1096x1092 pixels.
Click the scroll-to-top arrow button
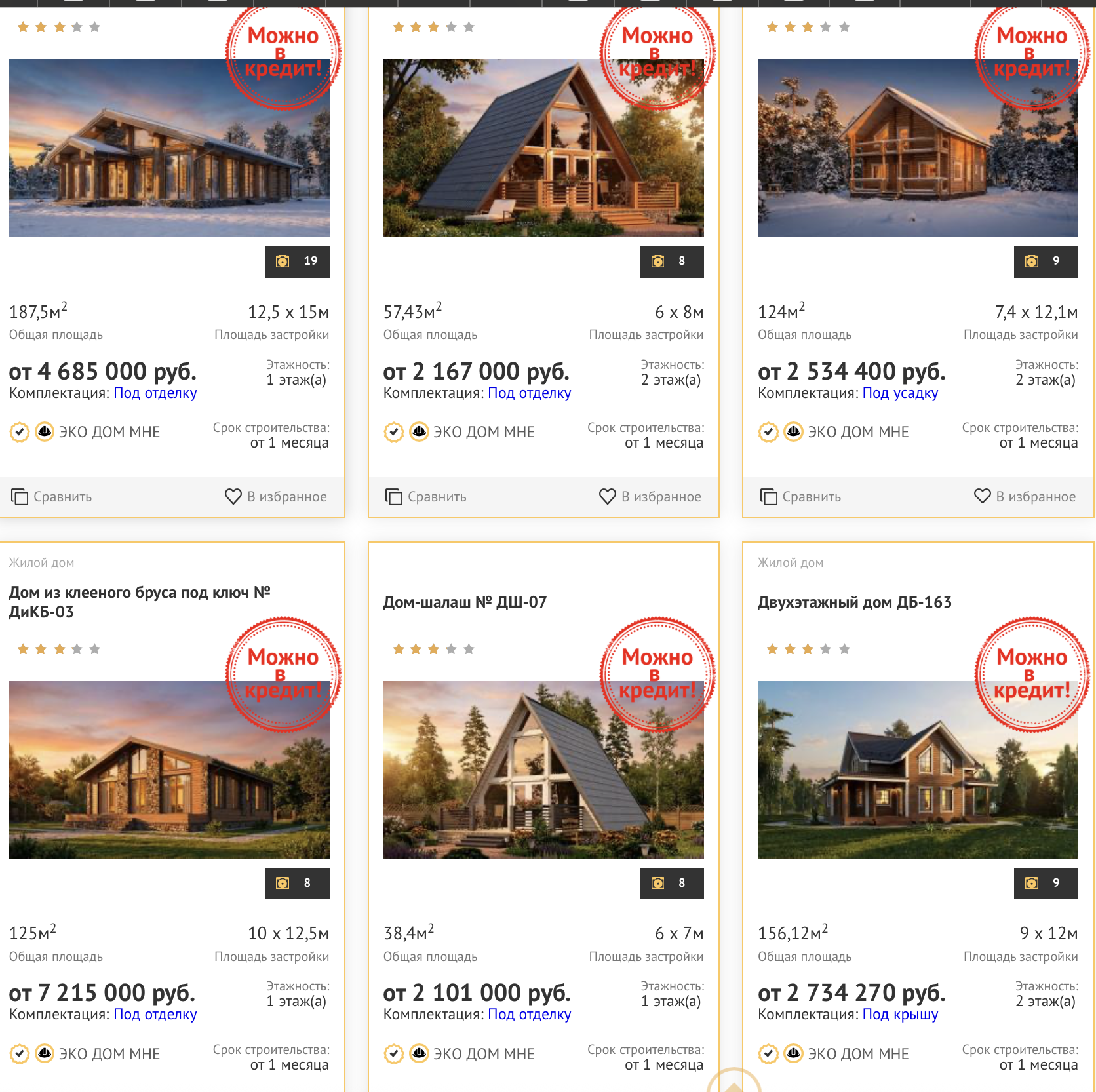coord(734,1082)
